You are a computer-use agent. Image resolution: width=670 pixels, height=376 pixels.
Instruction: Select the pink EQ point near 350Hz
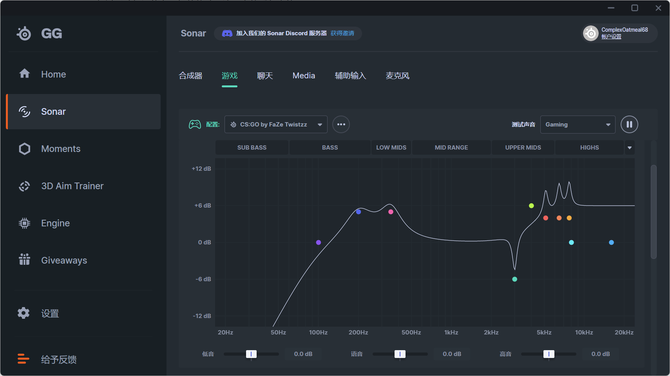pyautogui.click(x=391, y=212)
